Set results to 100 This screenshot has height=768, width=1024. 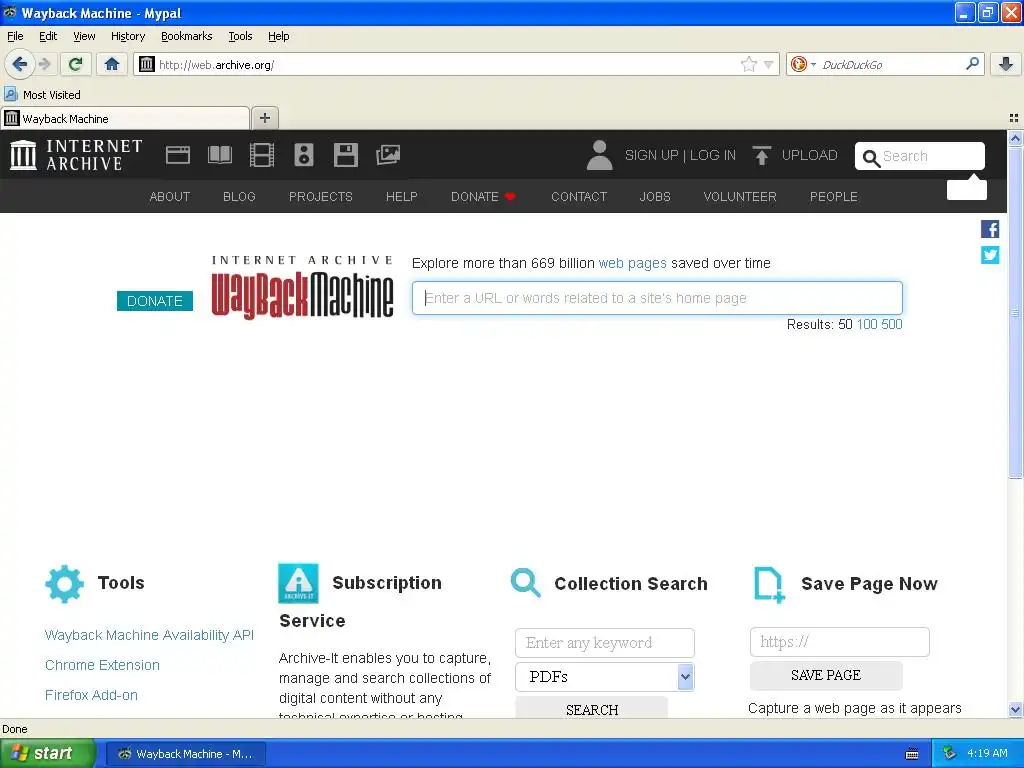click(x=867, y=325)
